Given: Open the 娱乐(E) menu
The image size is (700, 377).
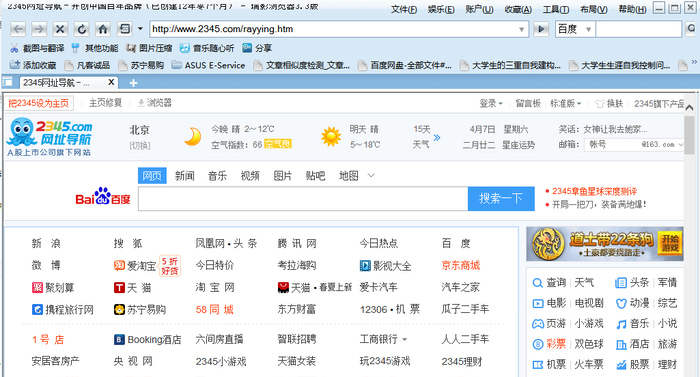Looking at the screenshot, I should [441, 9].
